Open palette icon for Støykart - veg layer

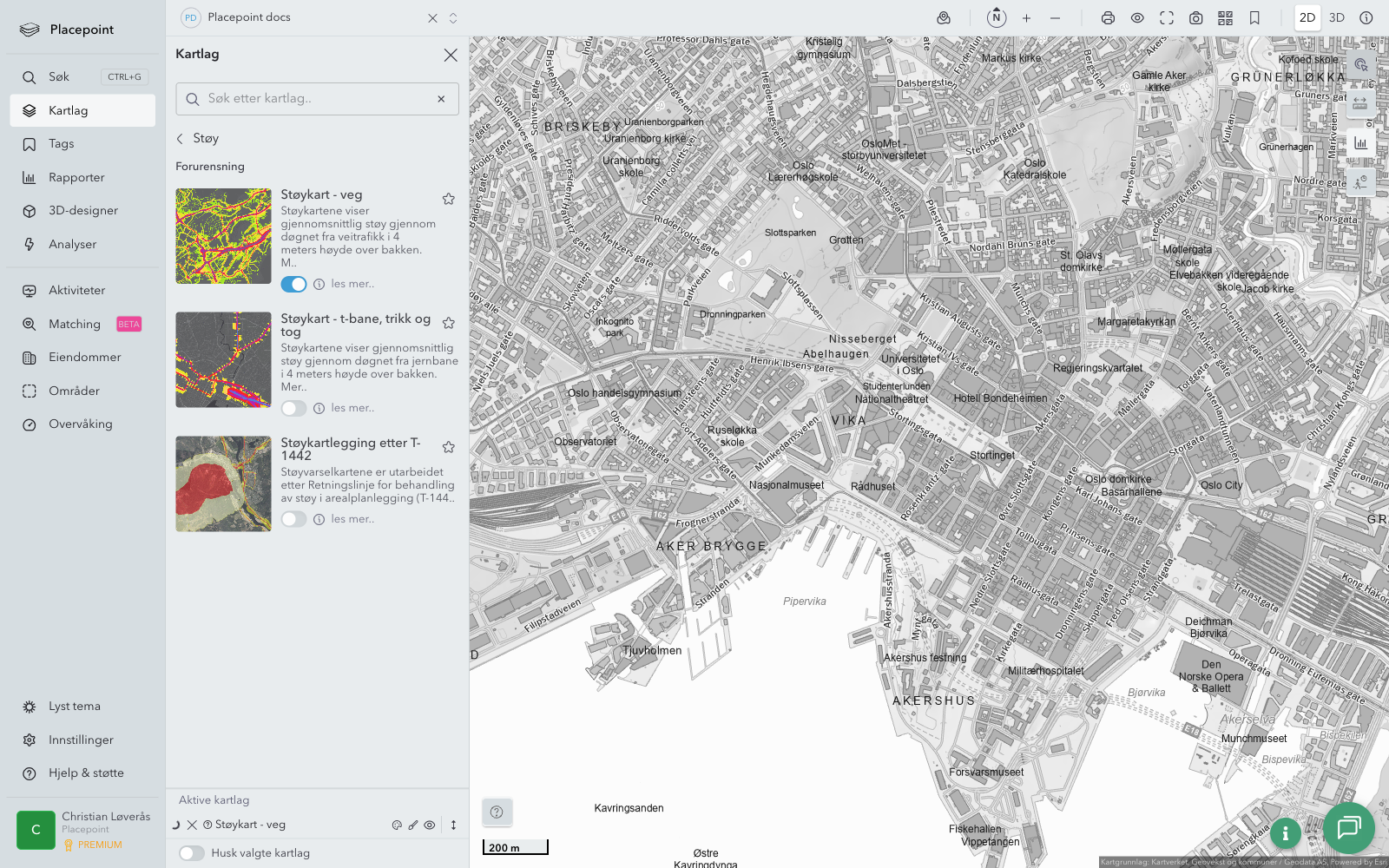coord(397,825)
